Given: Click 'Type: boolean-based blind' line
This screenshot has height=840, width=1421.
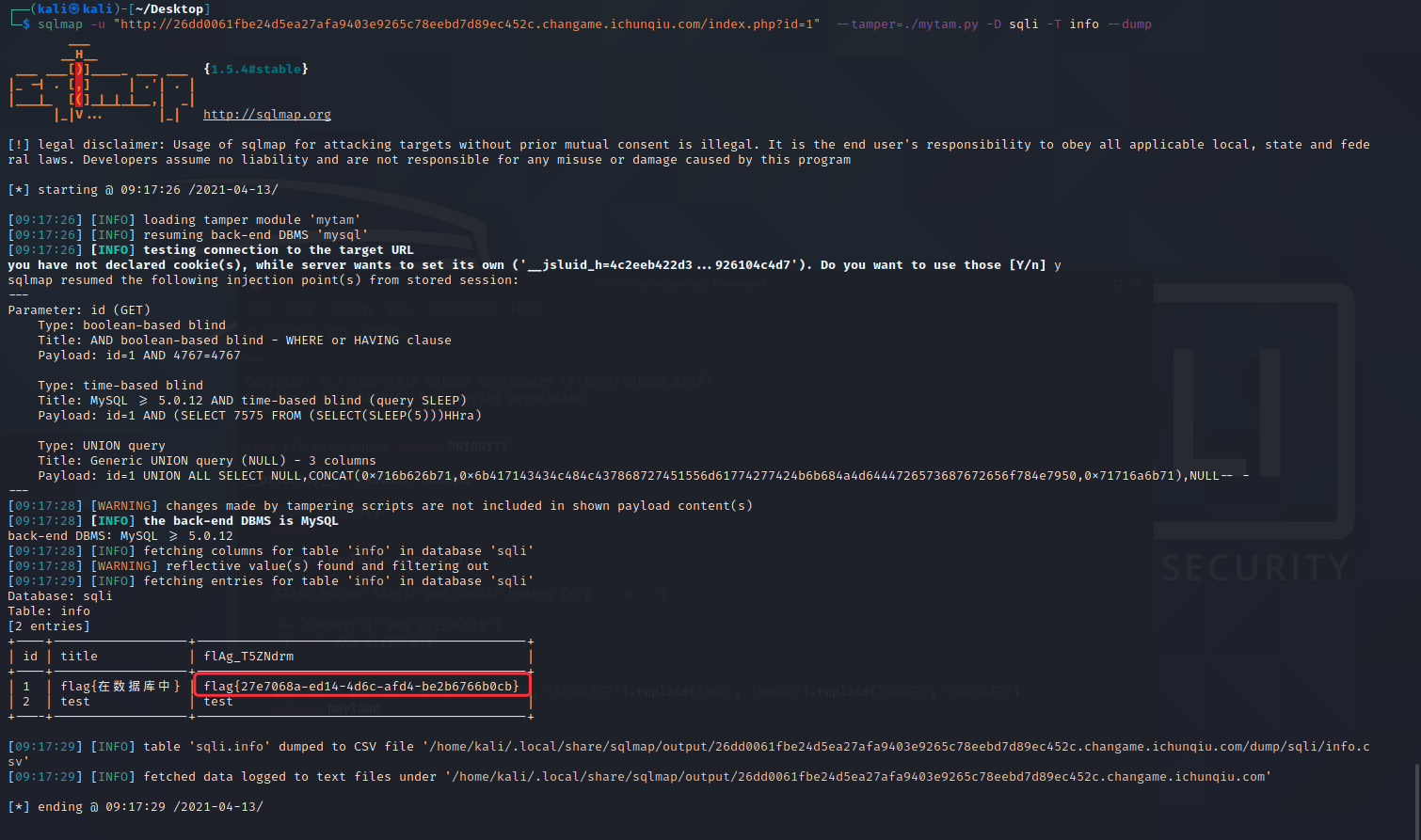Looking at the screenshot, I should tap(132, 325).
